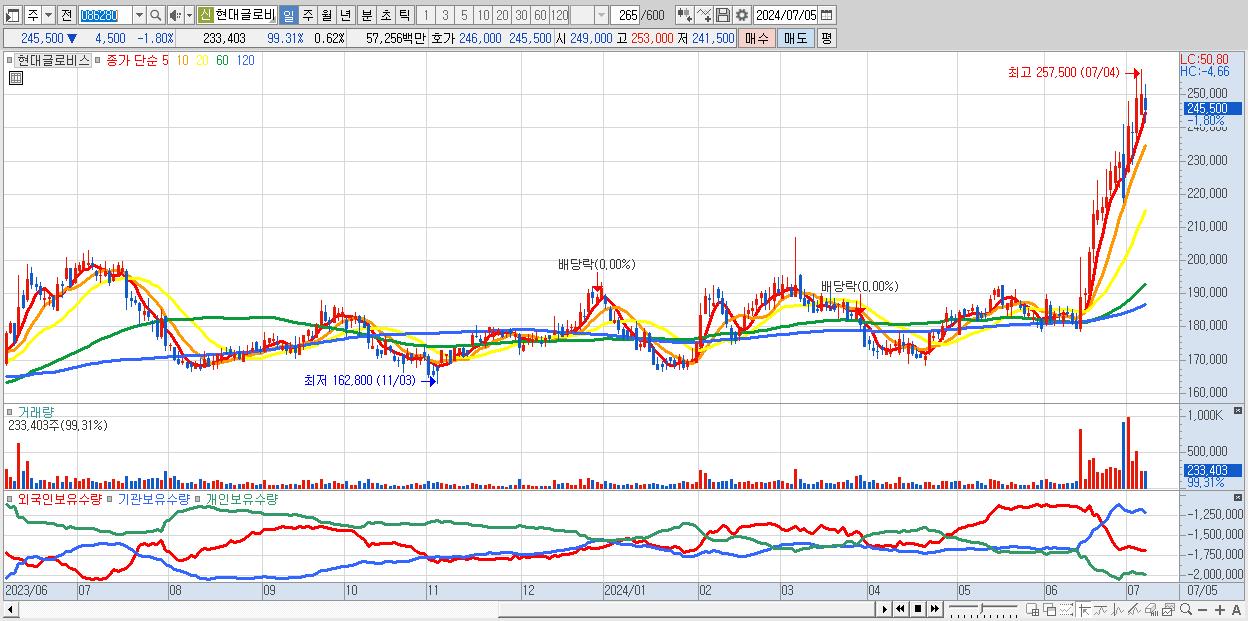
Task: Click the play button in bottom bar
Action: [885, 609]
